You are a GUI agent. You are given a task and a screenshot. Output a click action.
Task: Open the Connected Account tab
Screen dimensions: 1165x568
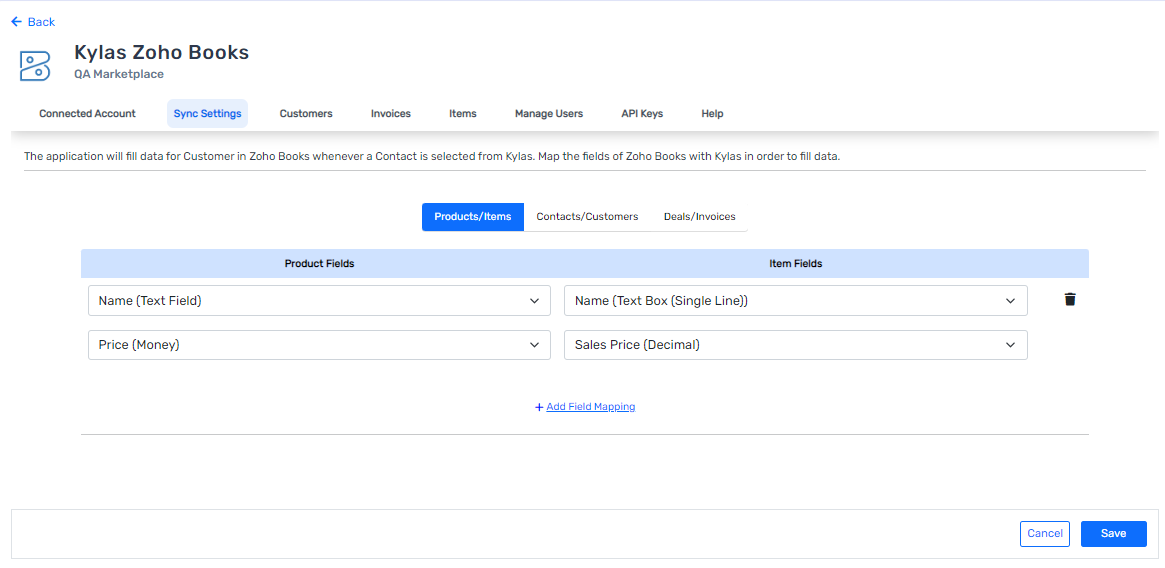click(x=88, y=114)
